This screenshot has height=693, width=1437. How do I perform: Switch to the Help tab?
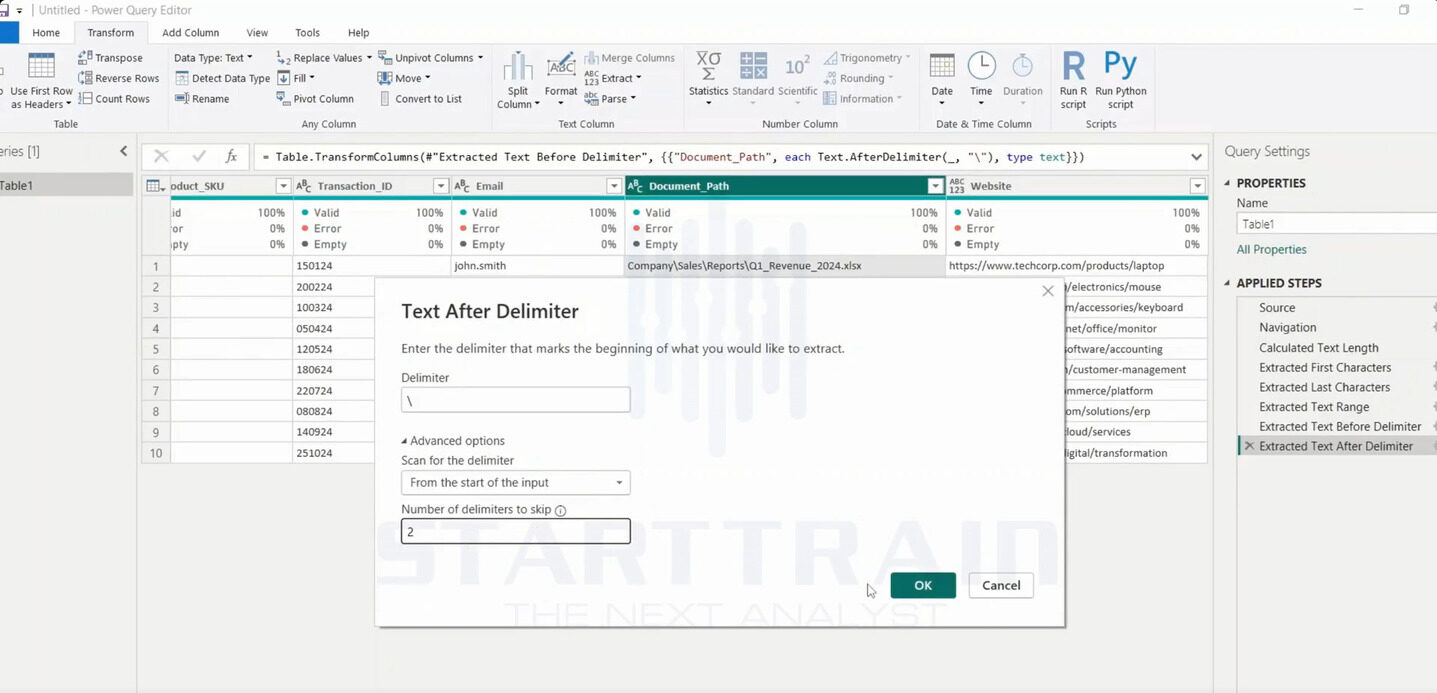(x=358, y=33)
